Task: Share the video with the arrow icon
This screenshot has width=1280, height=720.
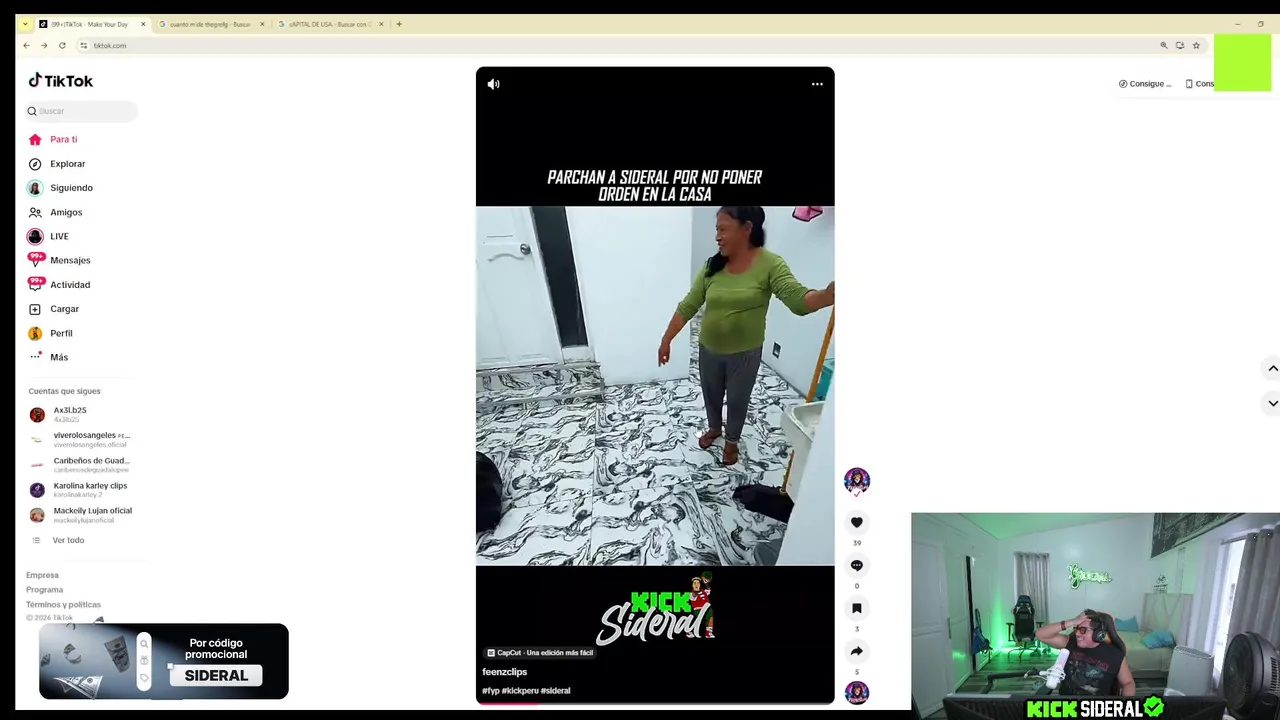Action: pyautogui.click(x=857, y=651)
